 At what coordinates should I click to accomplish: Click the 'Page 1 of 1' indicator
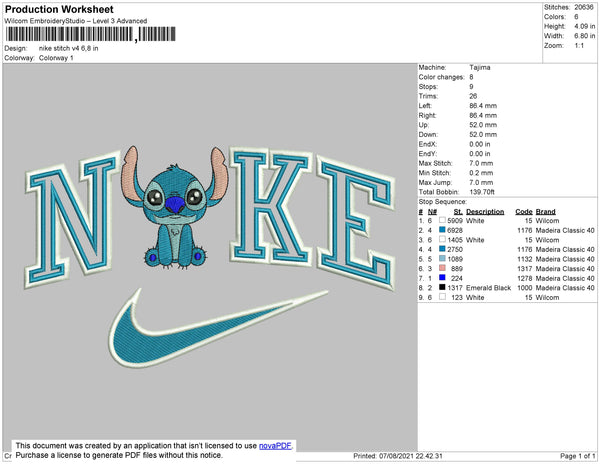[577, 456]
